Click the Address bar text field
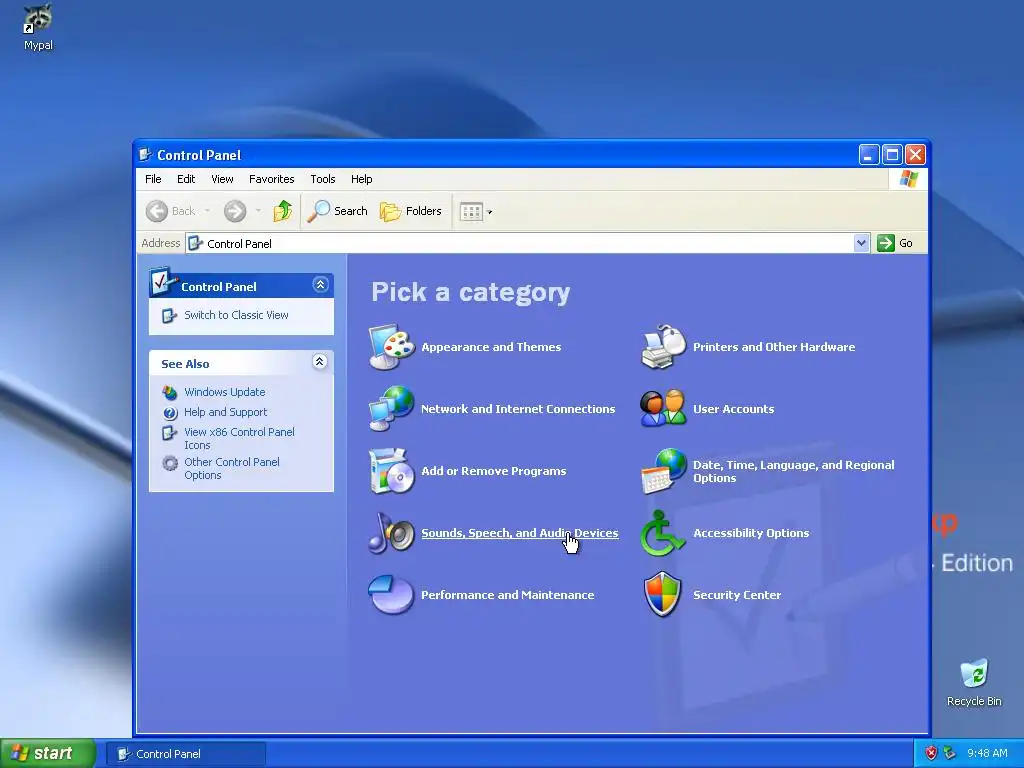Viewport: 1024px width, 768px height. click(519, 243)
